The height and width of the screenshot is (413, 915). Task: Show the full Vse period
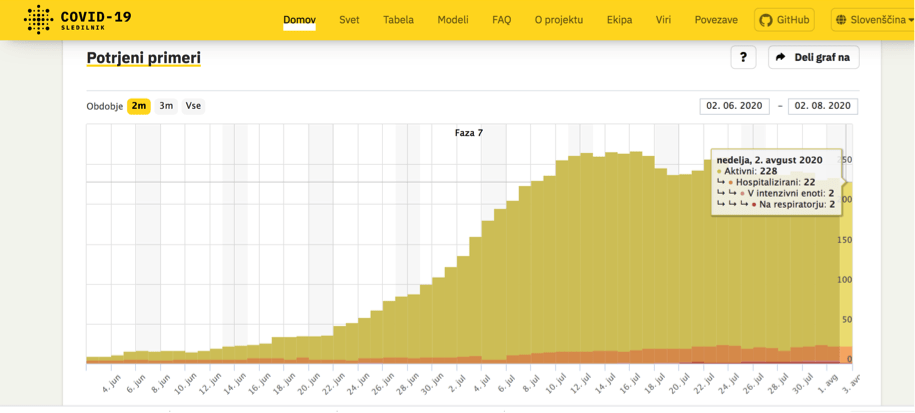pos(193,106)
